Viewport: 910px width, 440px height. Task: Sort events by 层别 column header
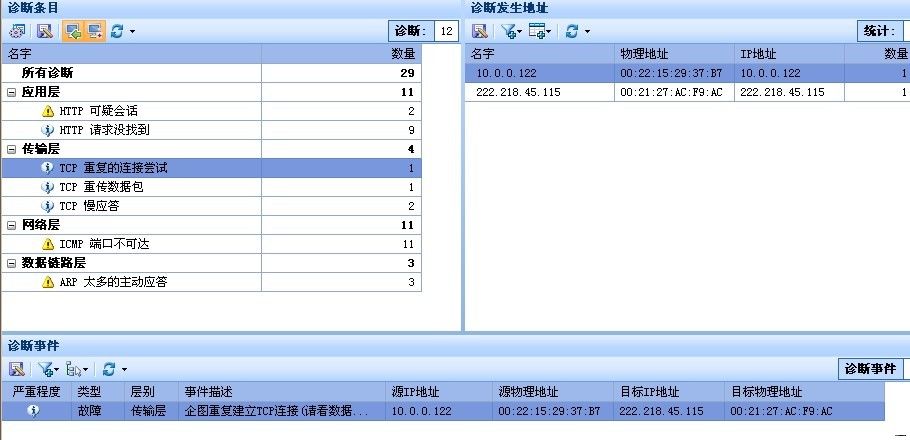tap(152, 392)
